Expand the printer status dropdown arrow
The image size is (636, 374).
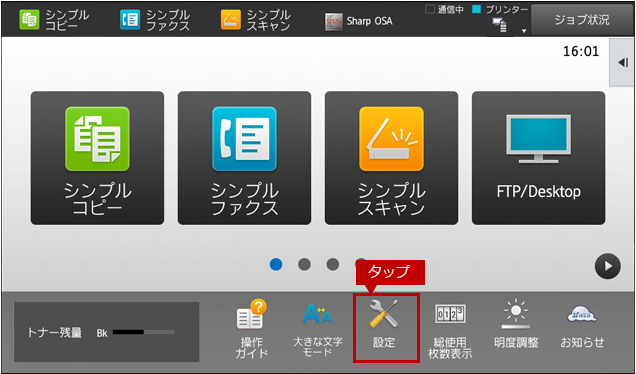tap(524, 31)
